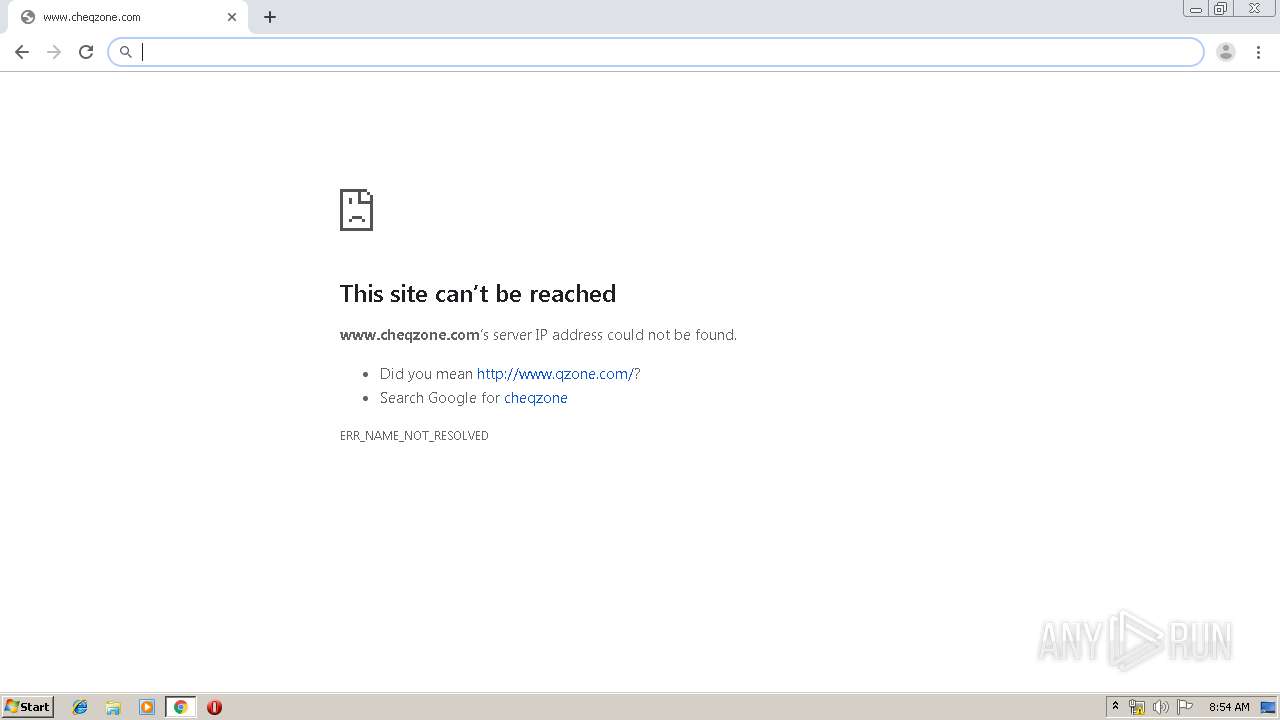This screenshot has width=1280, height=720.
Task: Open the network tray icon
Action: 1137,707
